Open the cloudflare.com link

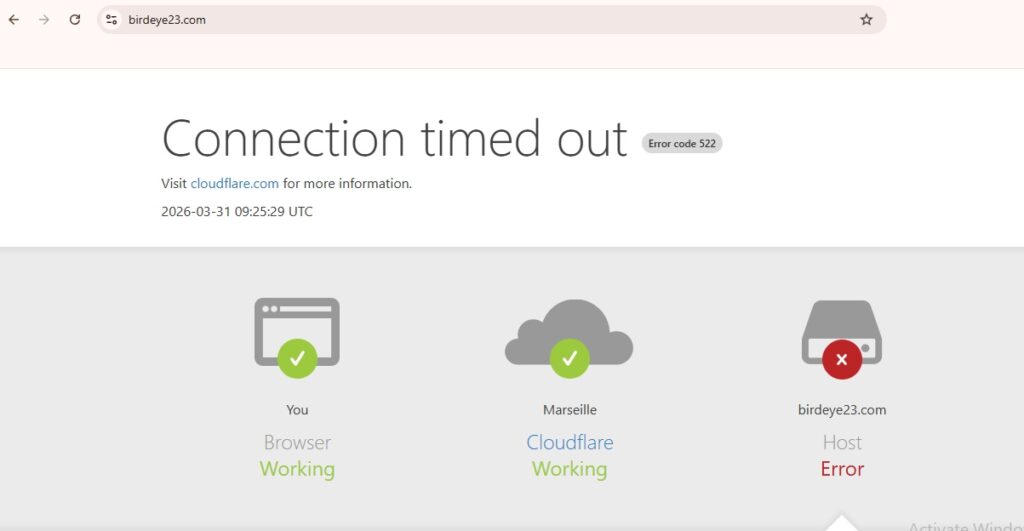[x=235, y=184]
